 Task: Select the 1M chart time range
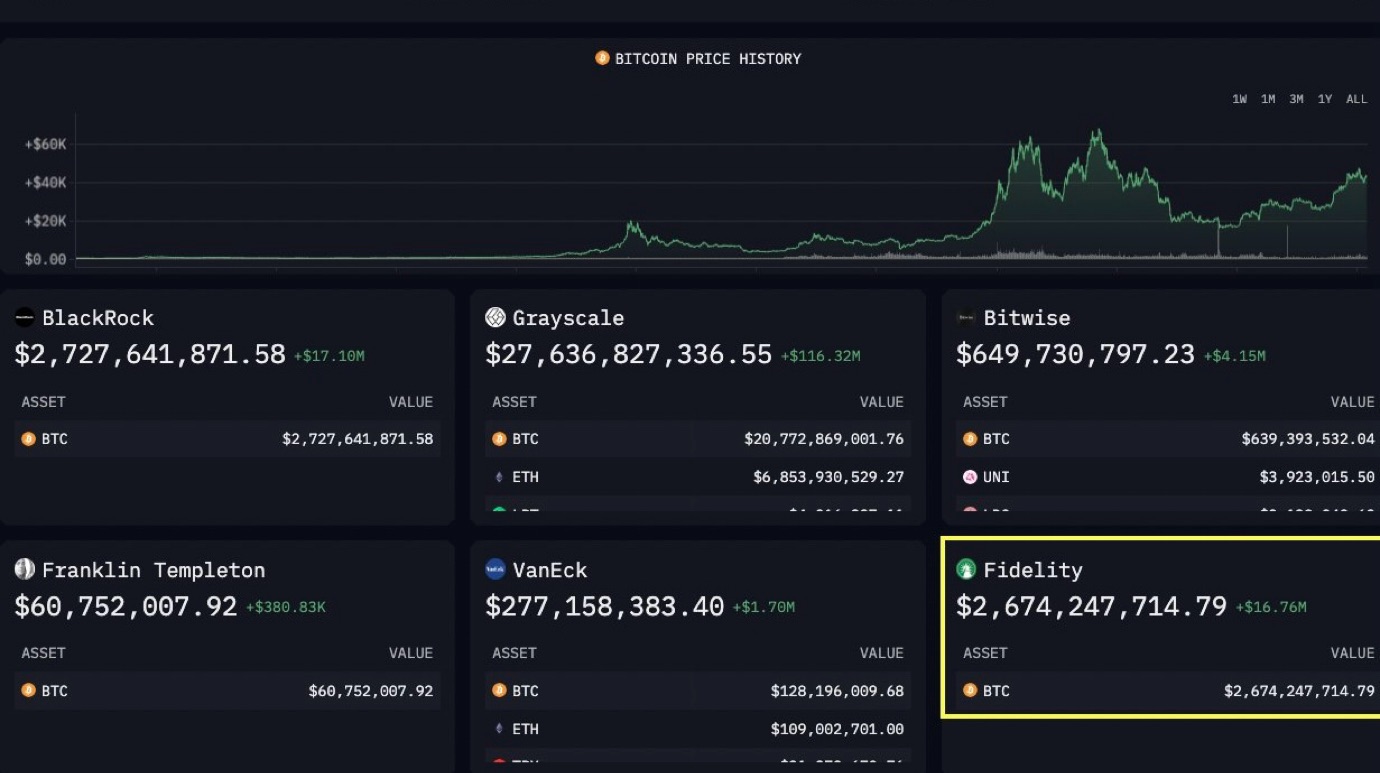click(x=1267, y=99)
